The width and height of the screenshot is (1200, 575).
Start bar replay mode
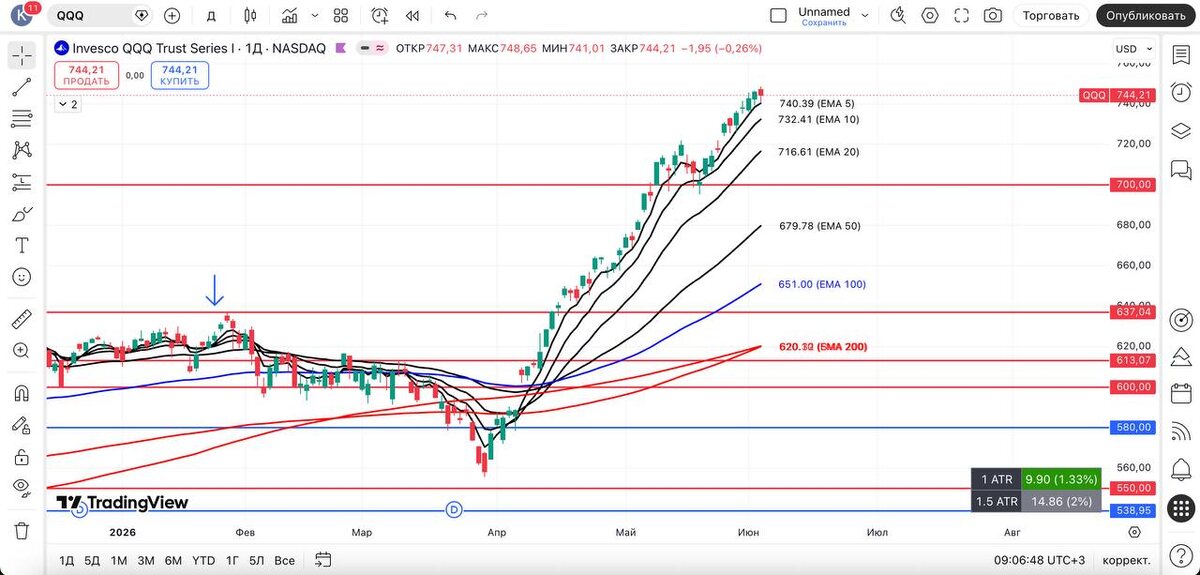pyautogui.click(x=412, y=15)
